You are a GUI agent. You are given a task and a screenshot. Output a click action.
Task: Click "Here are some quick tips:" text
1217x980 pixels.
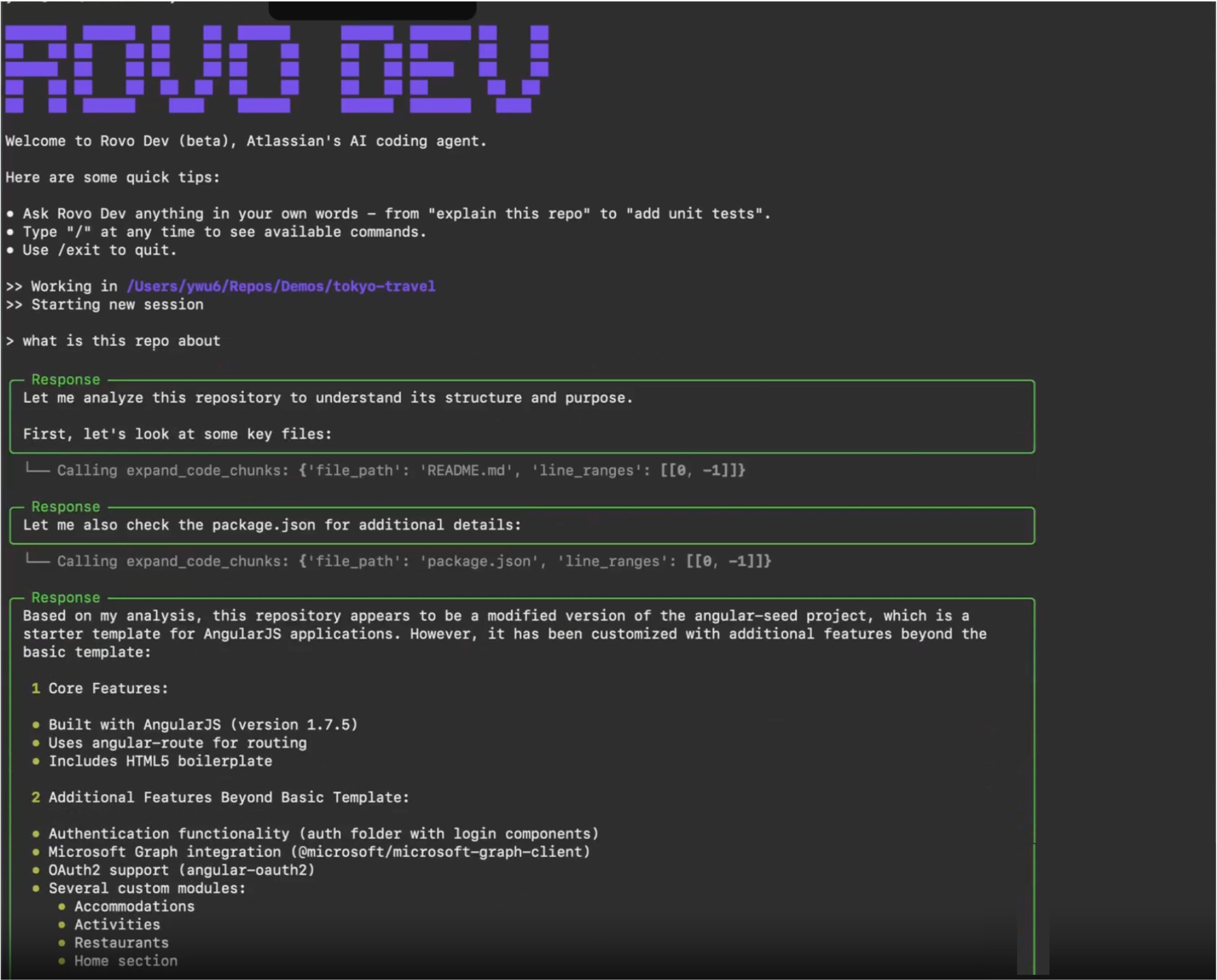(113, 177)
